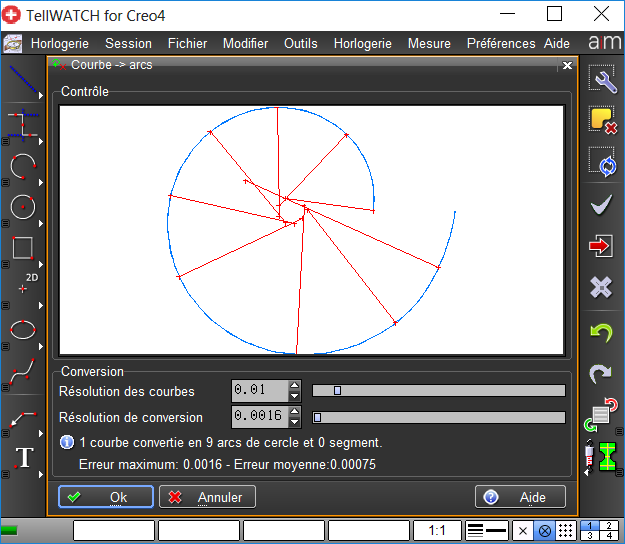The width and height of the screenshot is (625, 544).
Task: Toggle the 1:1 scale button
Action: click(437, 531)
